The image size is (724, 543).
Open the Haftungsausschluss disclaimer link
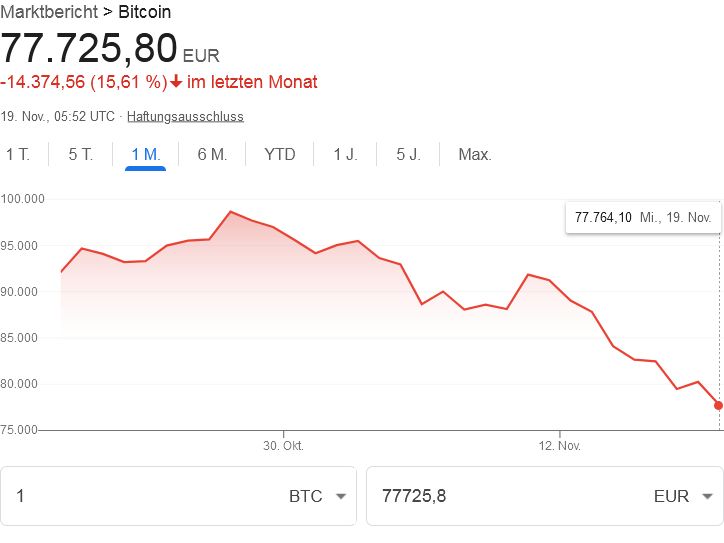tap(185, 116)
